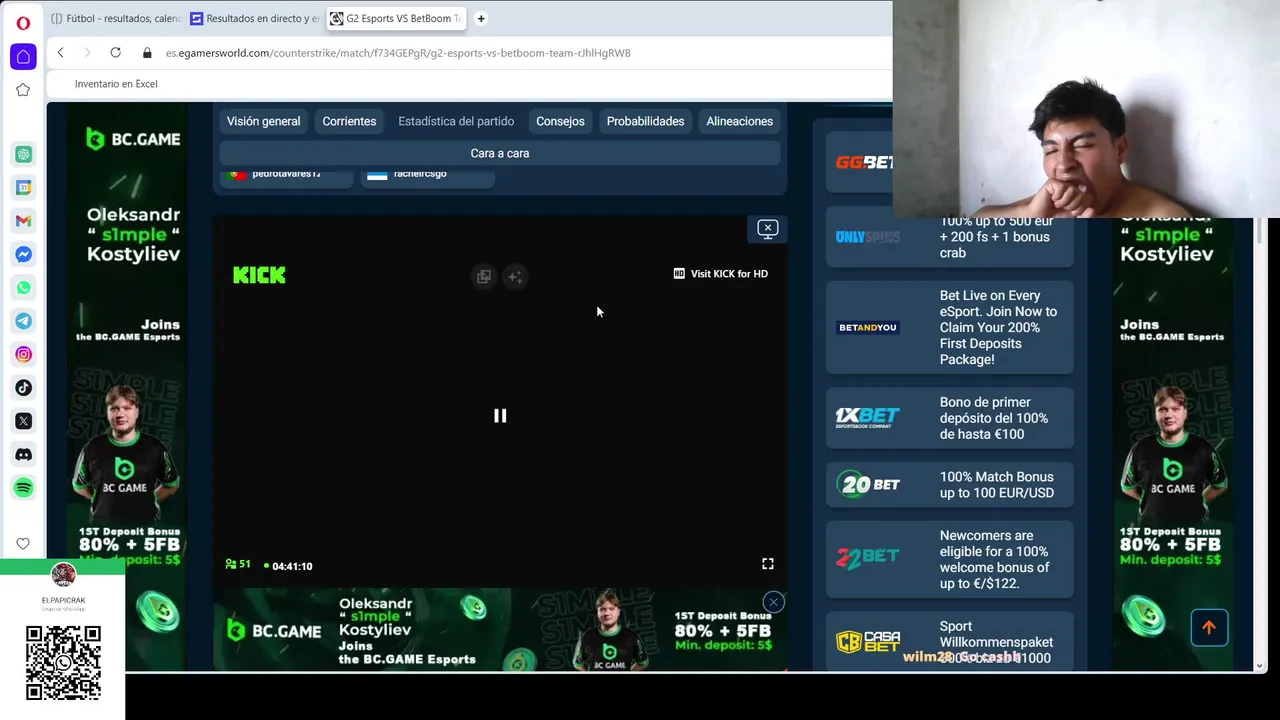Go back to the previous page
Screen dimensions: 1280x720
[x=60, y=53]
